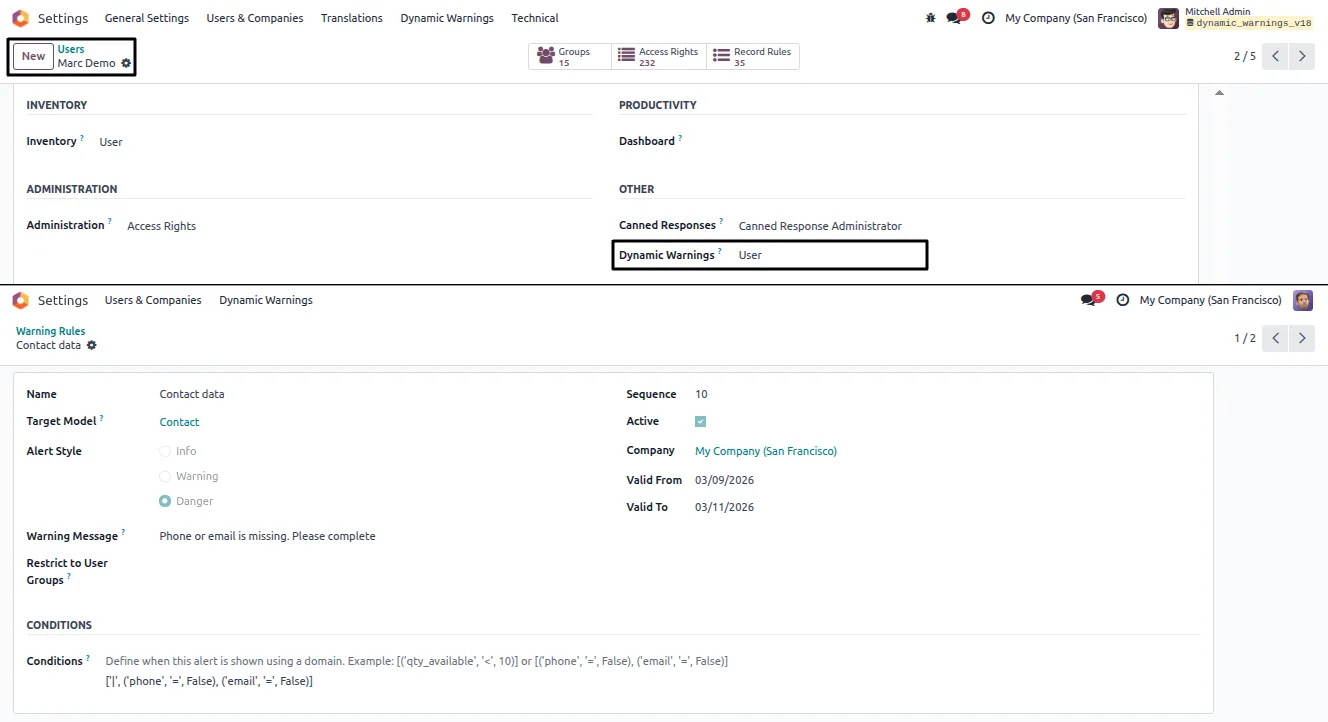The width and height of the screenshot is (1328, 722).
Task: Click Valid From date 03/09/2026
Action: (x=725, y=480)
